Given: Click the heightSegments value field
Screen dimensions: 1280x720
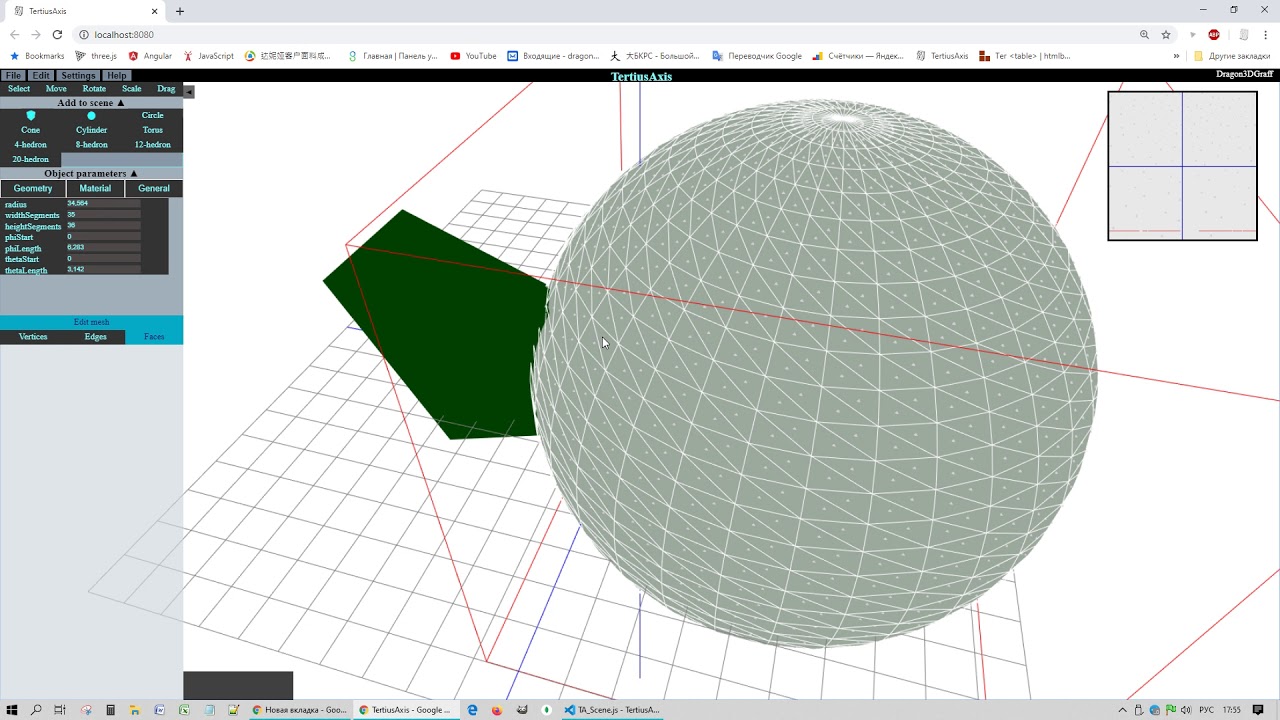Looking at the screenshot, I should 103,226.
